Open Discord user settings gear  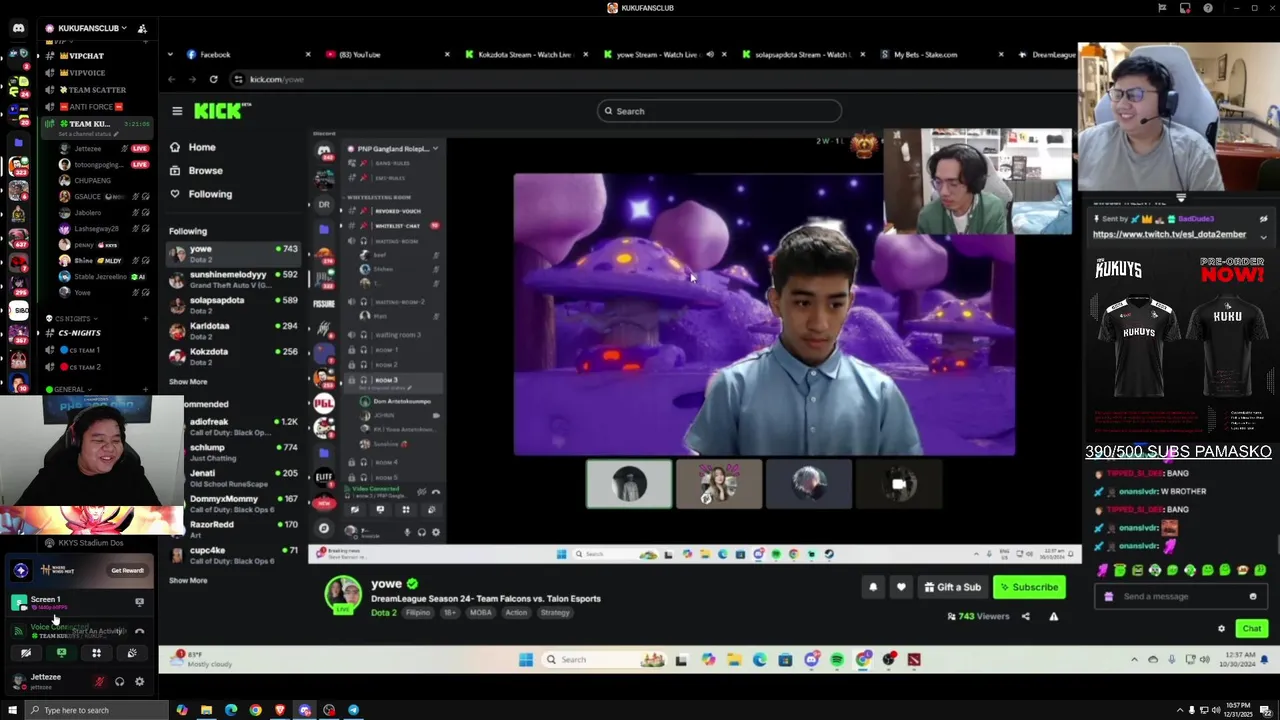139,682
